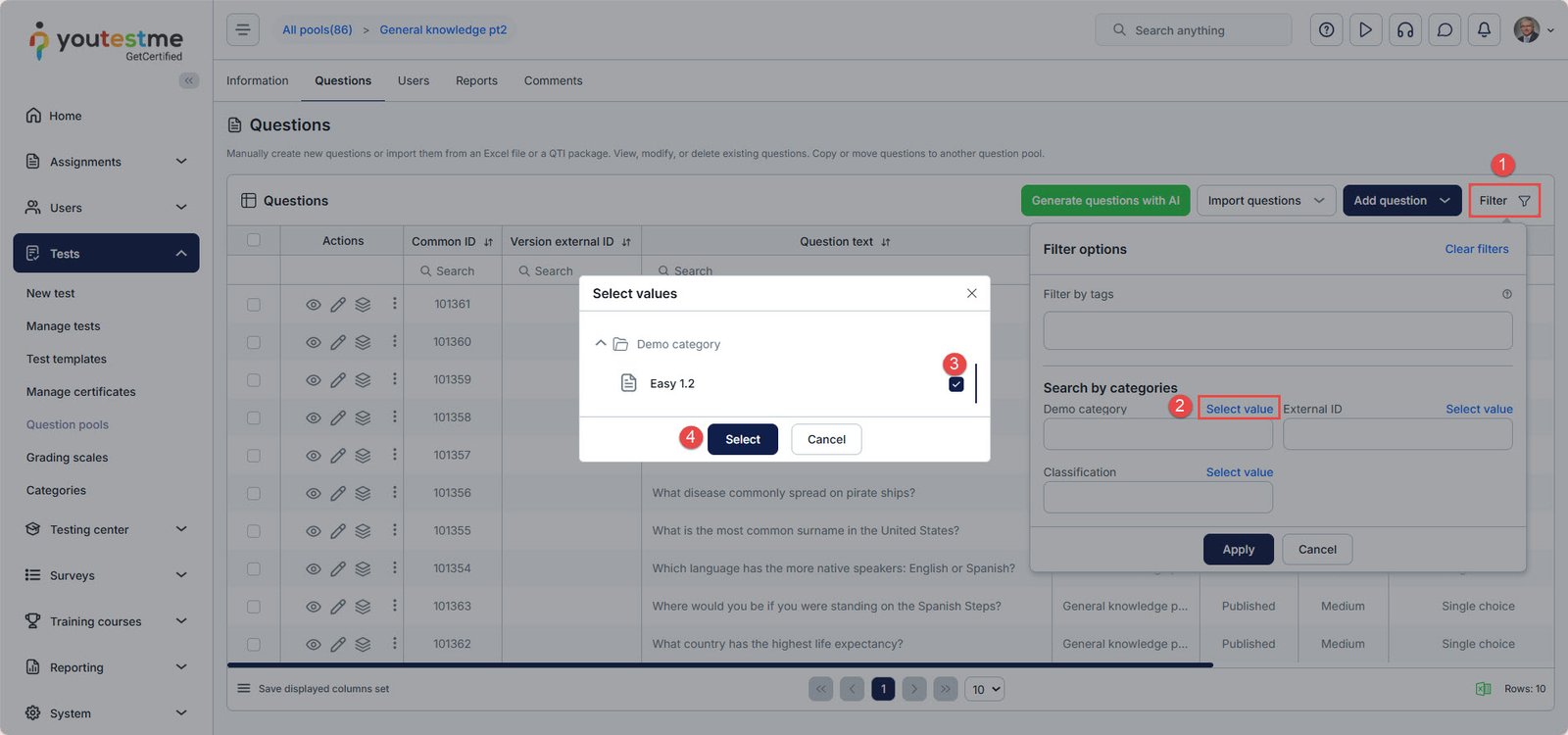Check the row checkbox for question 101363

point(254,607)
